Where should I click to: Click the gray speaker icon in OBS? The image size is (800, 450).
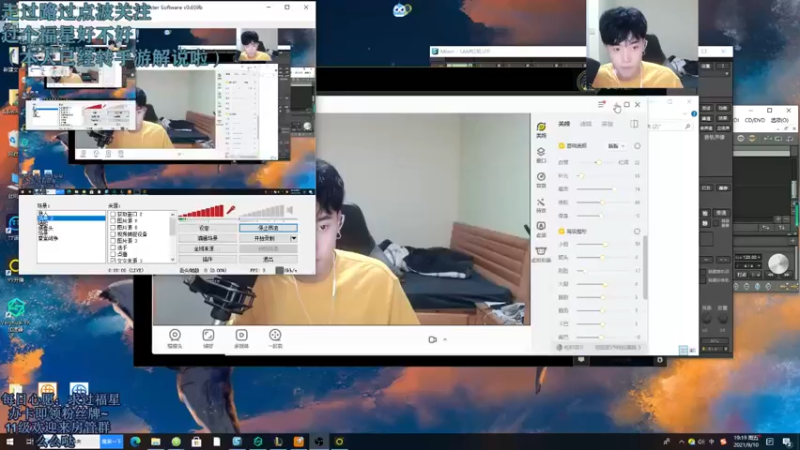click(x=290, y=210)
